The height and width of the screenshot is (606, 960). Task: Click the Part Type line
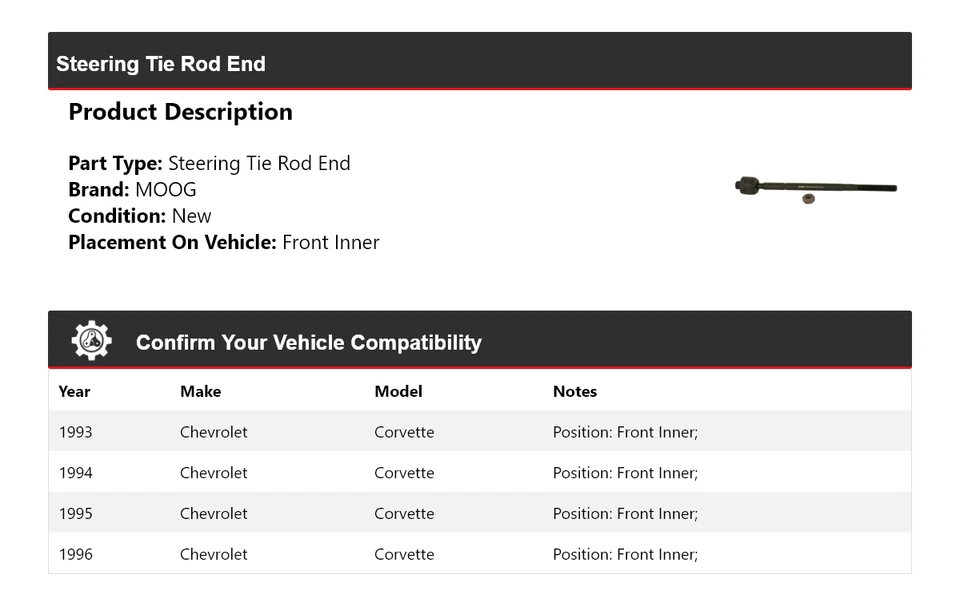tap(209, 163)
